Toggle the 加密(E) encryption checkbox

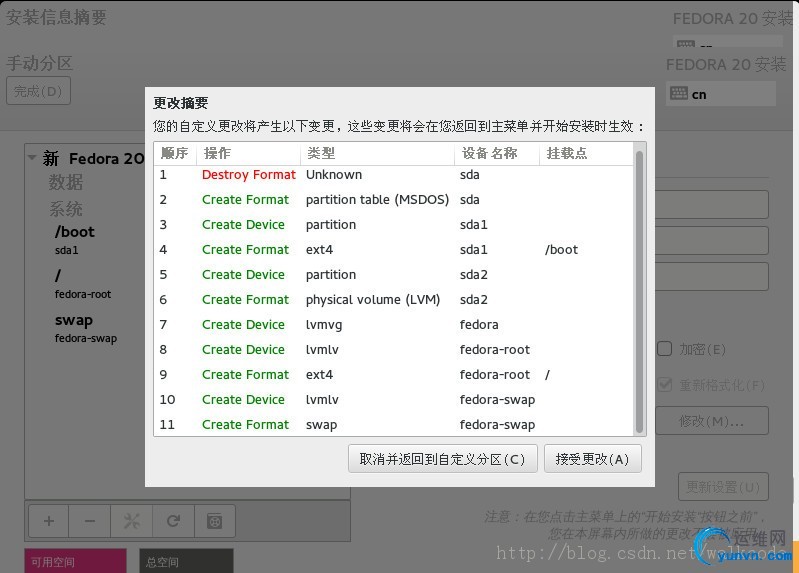(x=664, y=349)
